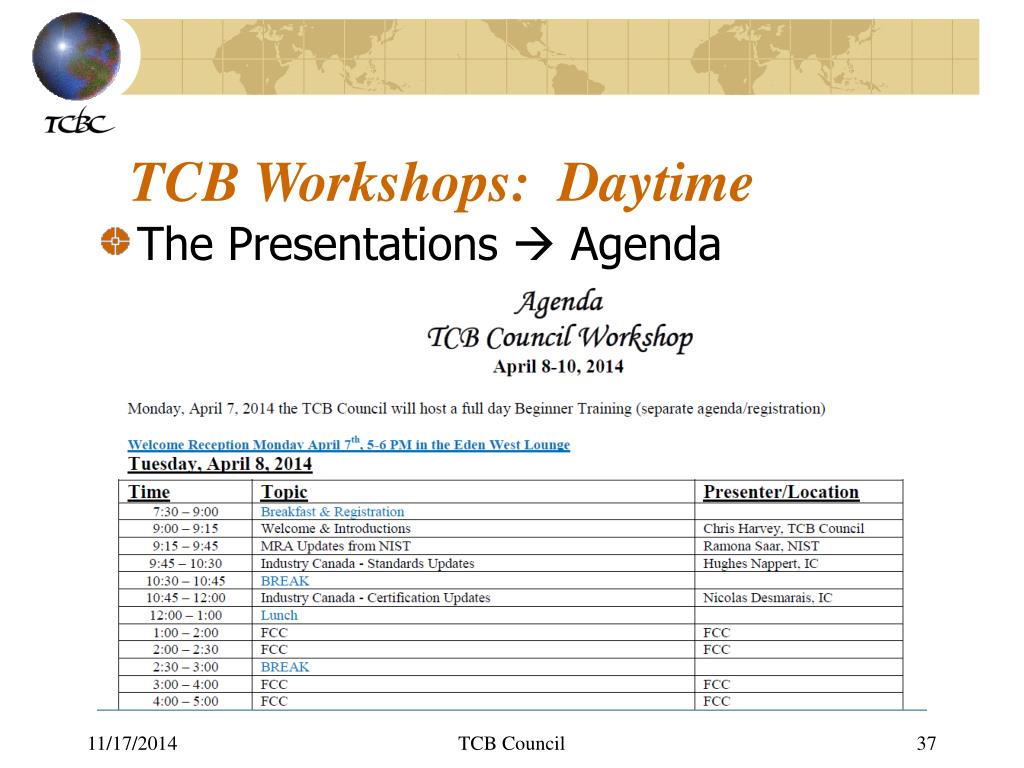Click 'The Presentations → Agenda' heading
Image resolution: width=1024 pixels, height=768 pixels.
428,244
